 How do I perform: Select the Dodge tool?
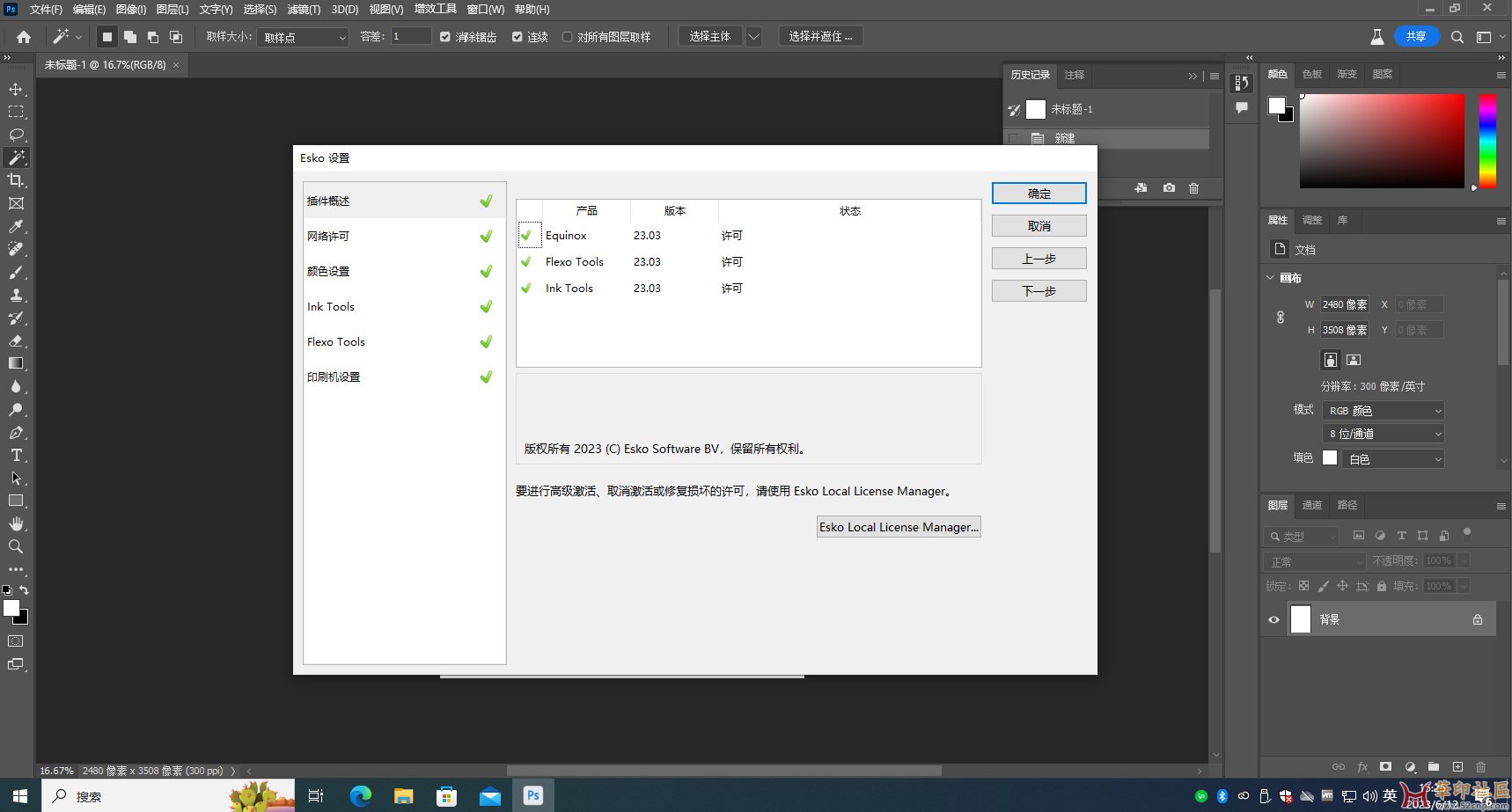coord(16,409)
